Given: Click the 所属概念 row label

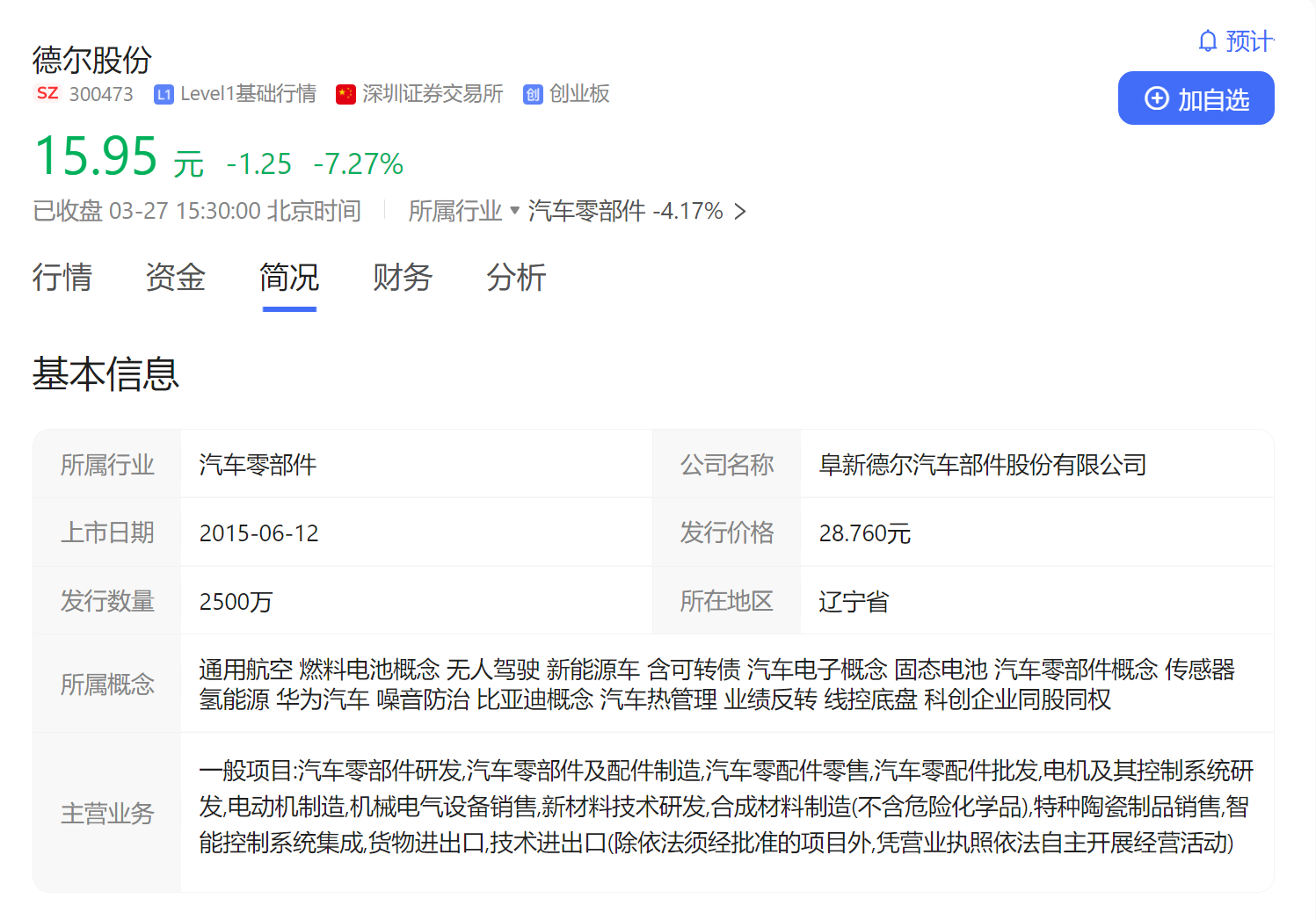Looking at the screenshot, I should [107, 685].
